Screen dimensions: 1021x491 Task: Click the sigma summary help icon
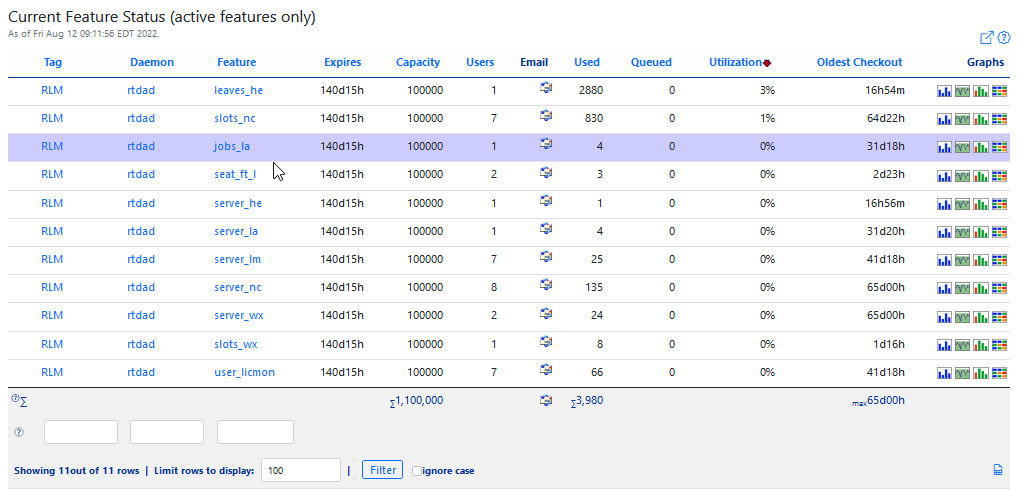coord(14,398)
